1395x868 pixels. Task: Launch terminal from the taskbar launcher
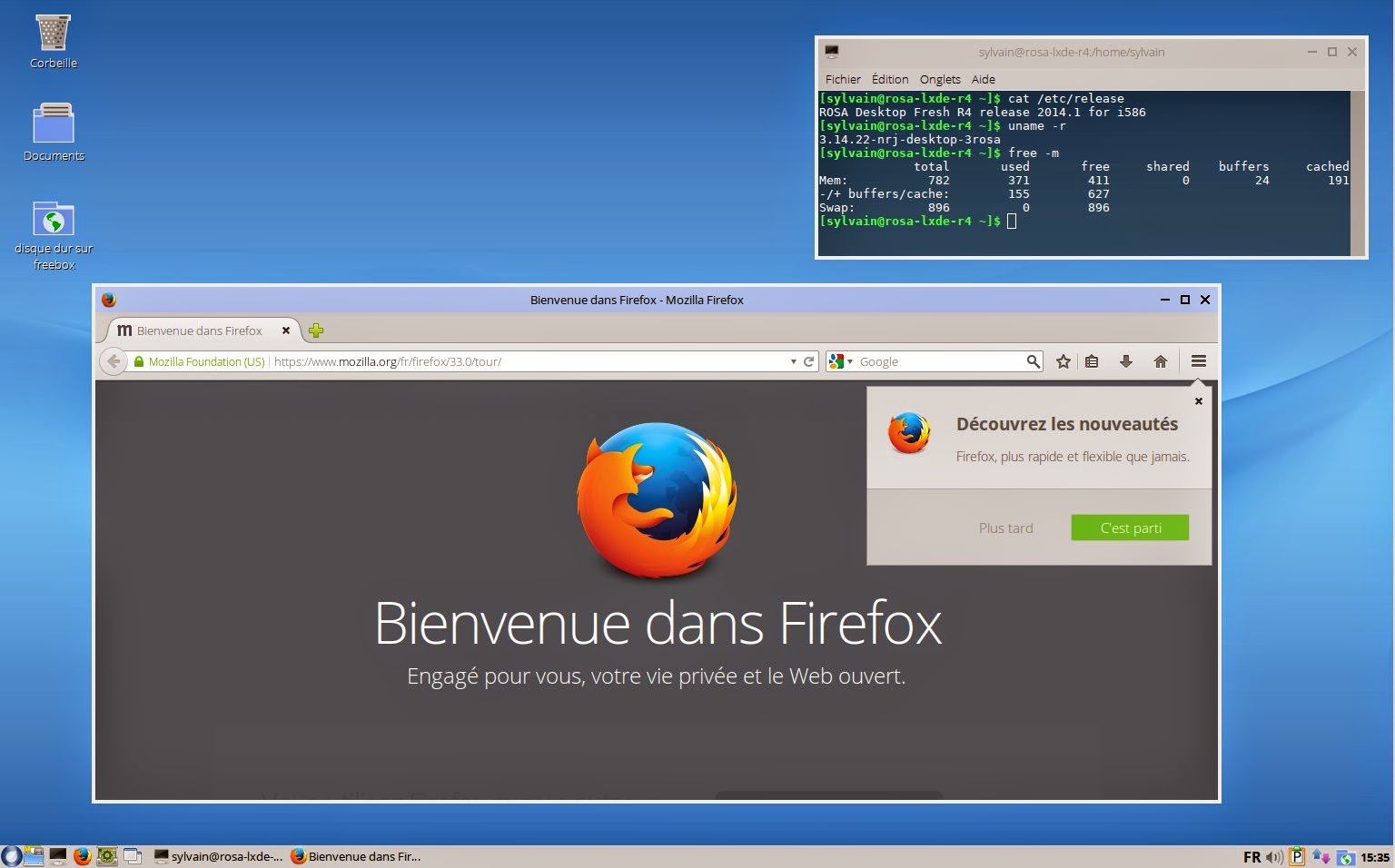click(58, 856)
